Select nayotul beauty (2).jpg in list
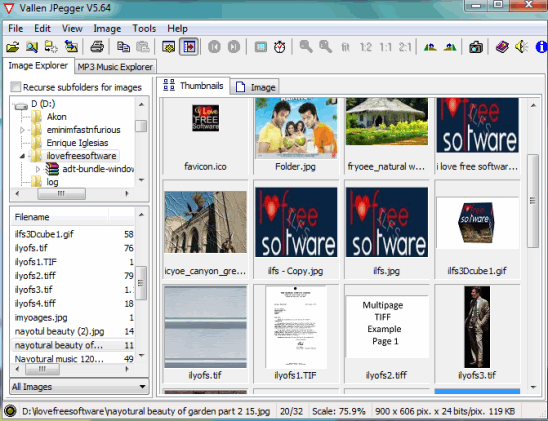Viewport: 548px width, 421px height. pyautogui.click(x=59, y=331)
